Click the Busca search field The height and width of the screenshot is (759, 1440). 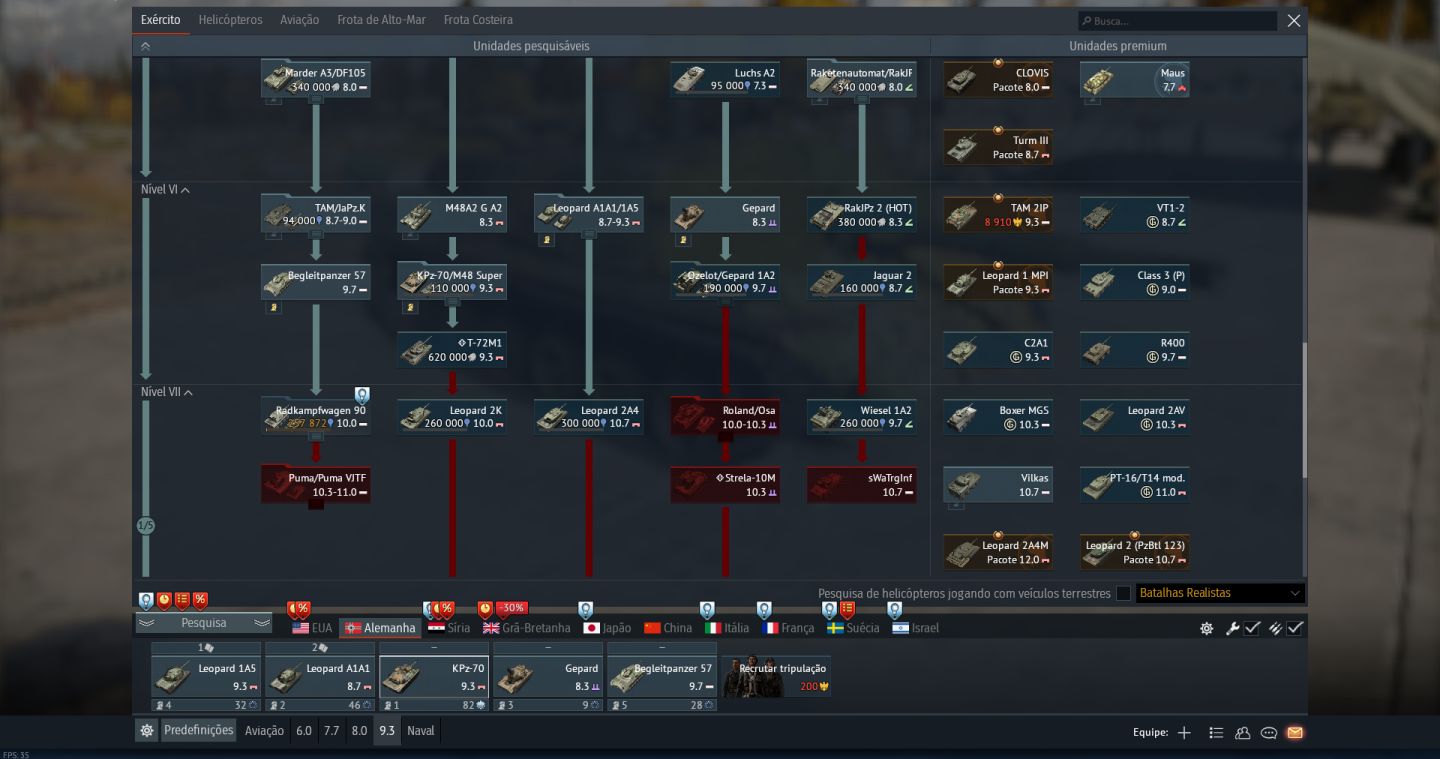pos(1177,21)
